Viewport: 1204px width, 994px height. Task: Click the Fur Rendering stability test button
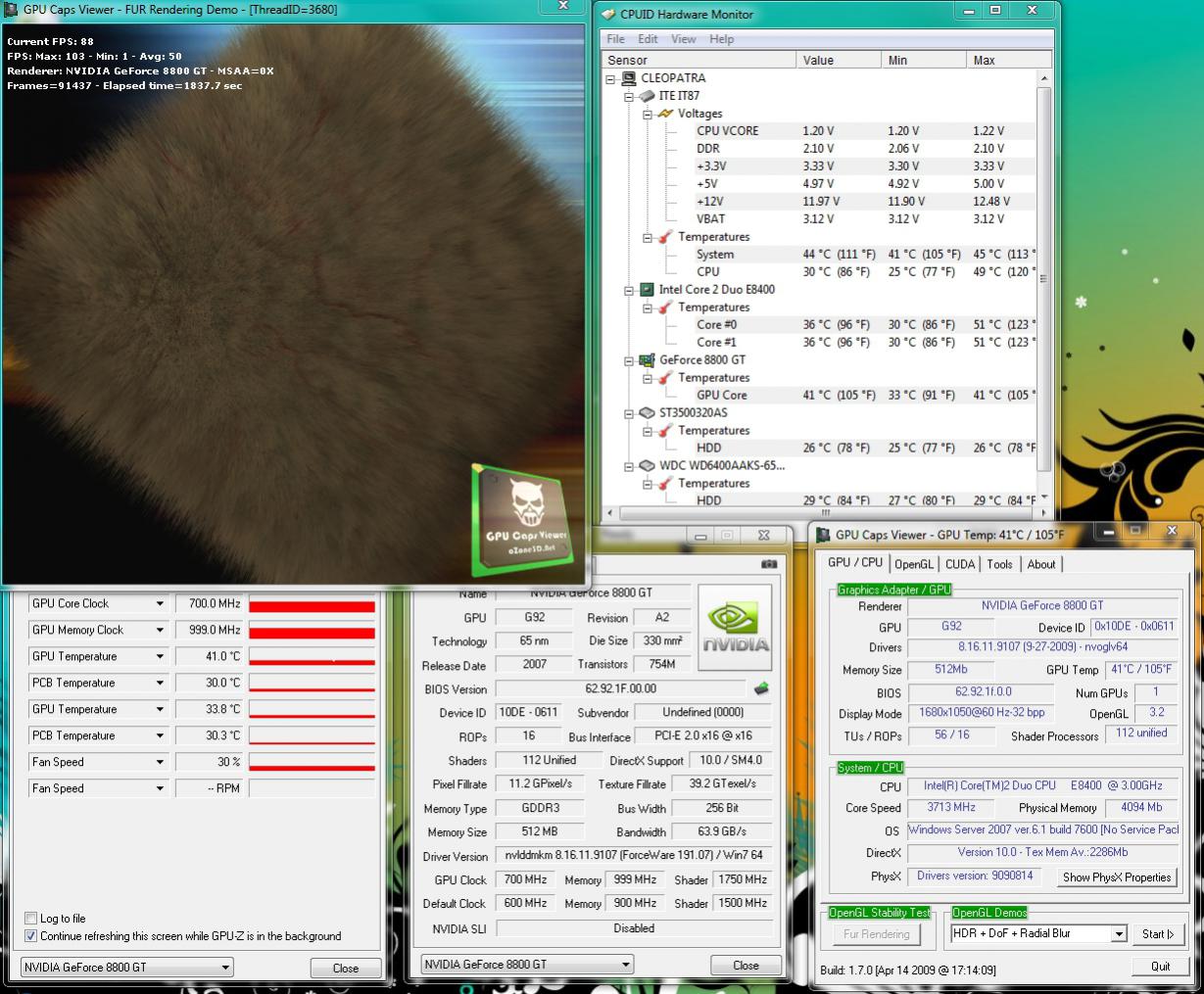[877, 934]
